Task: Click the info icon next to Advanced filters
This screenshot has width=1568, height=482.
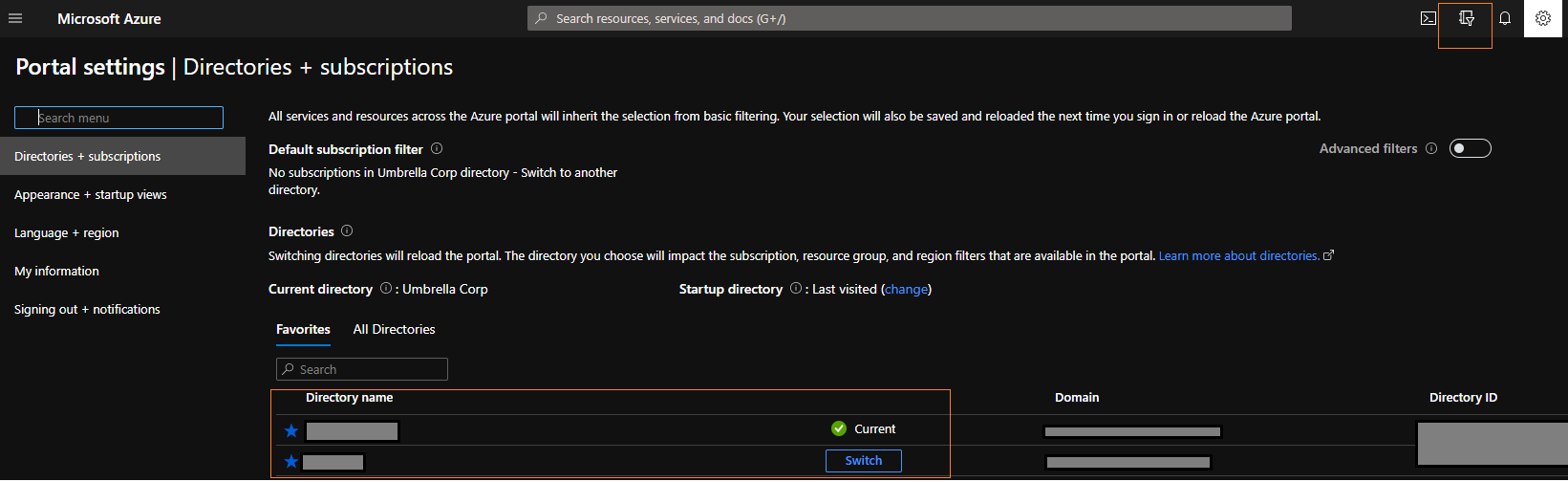Action: coord(1431,148)
